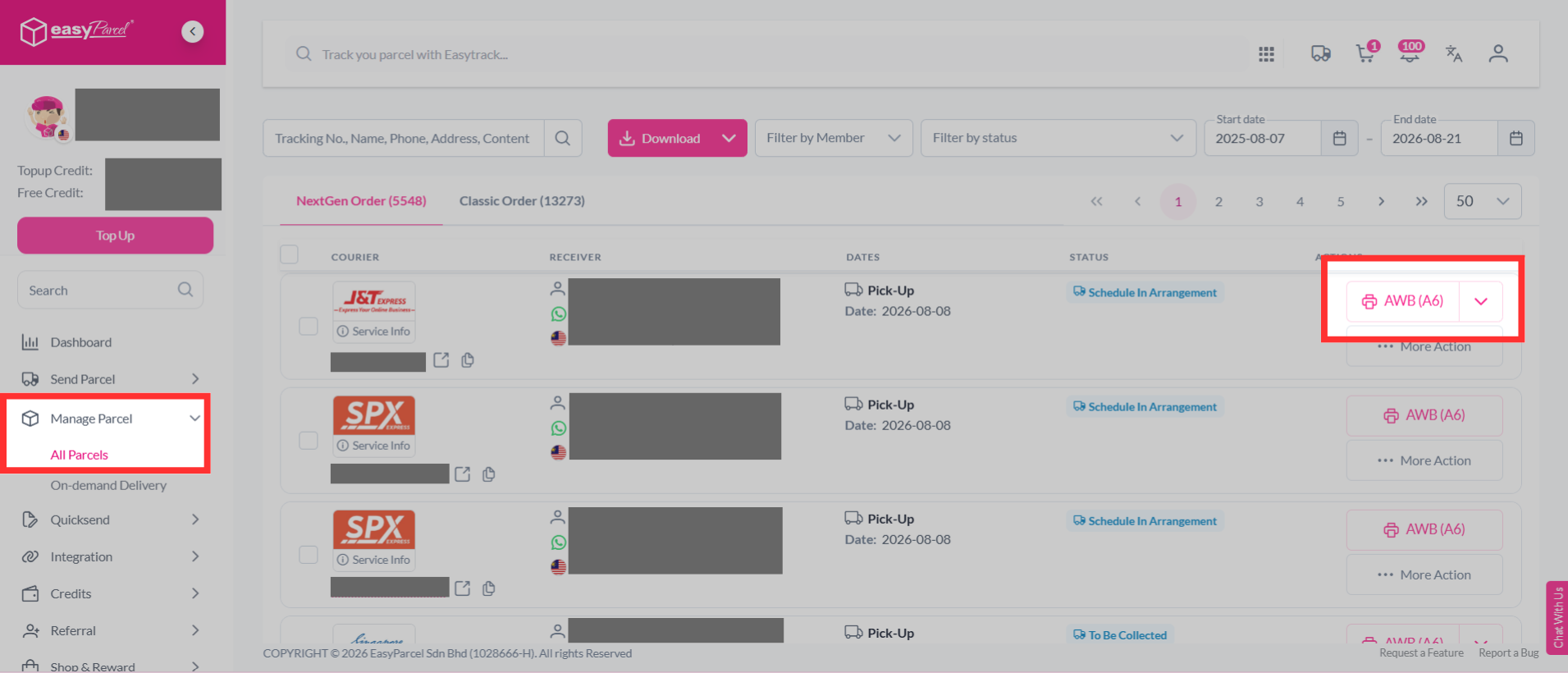Change language with the translate icon

1454,54
